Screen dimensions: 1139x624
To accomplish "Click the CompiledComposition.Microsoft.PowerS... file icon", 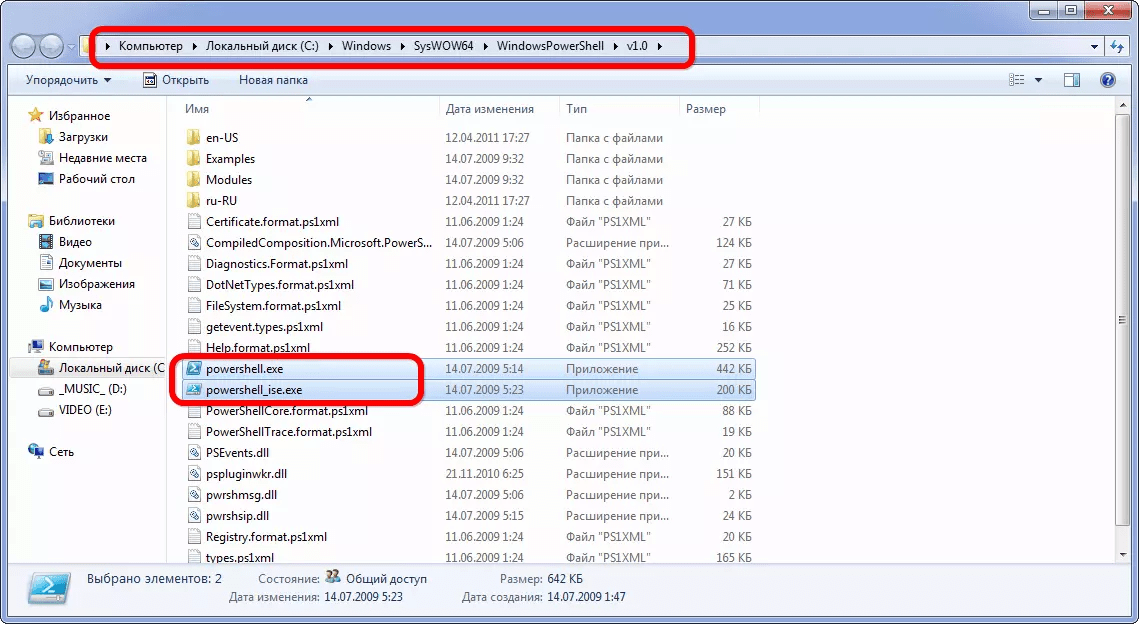I will tap(193, 243).
